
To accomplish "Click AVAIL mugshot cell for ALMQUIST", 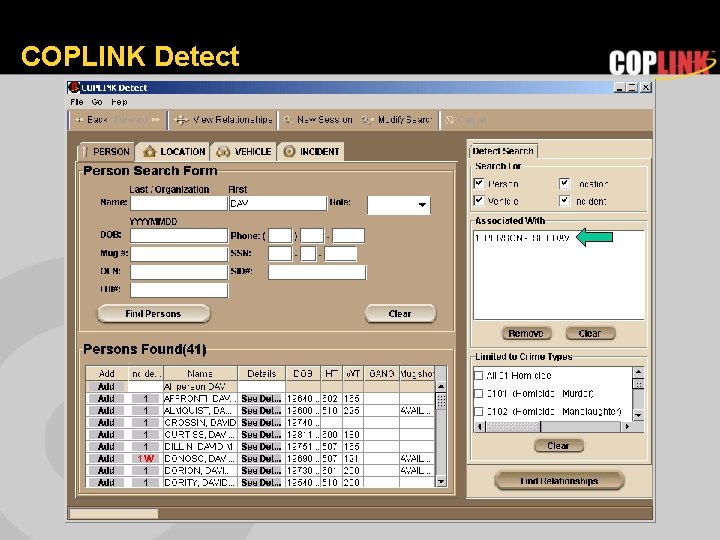I will (416, 411).
